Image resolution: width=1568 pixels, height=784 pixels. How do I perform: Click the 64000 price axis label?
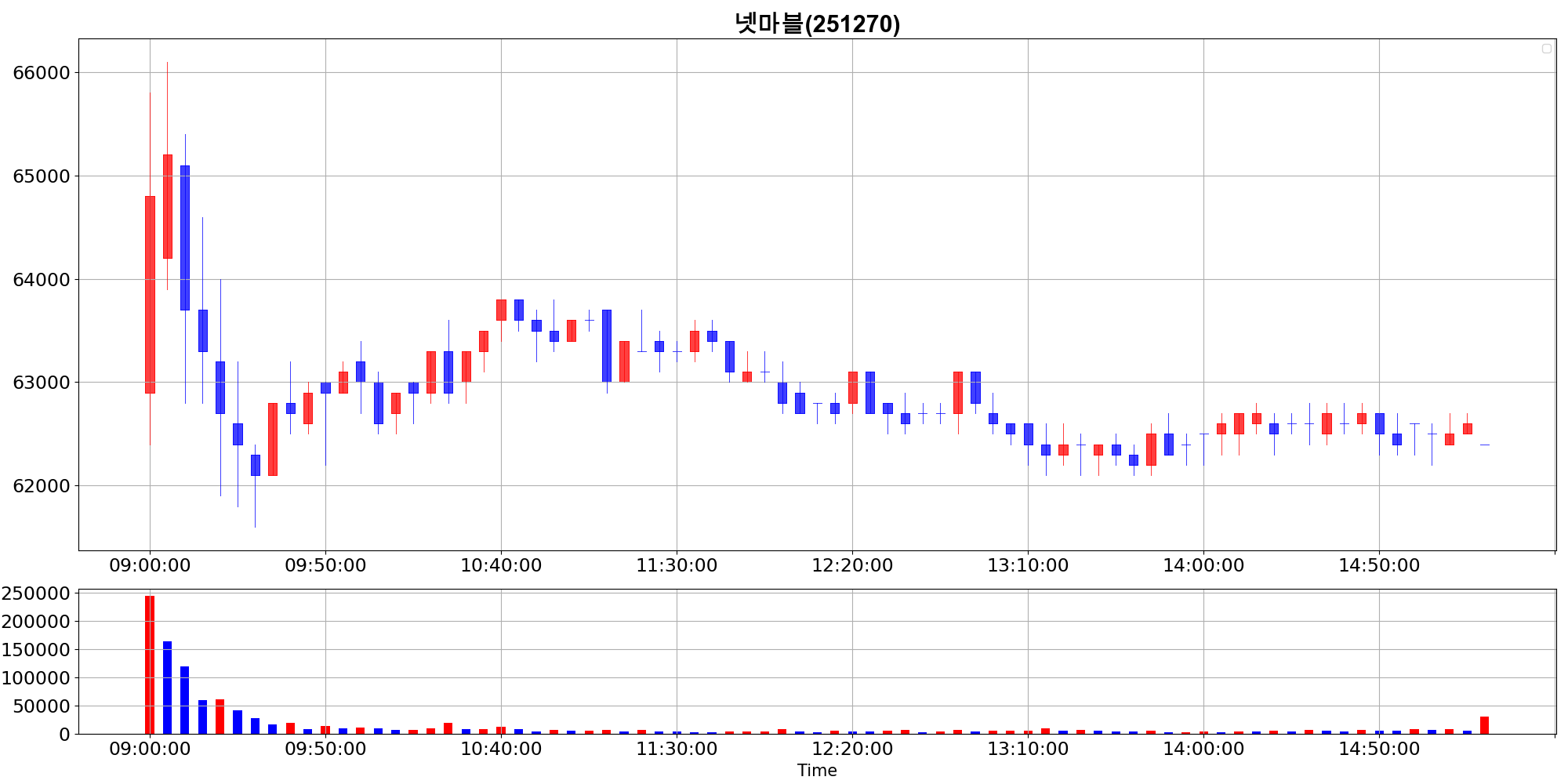(x=42, y=280)
